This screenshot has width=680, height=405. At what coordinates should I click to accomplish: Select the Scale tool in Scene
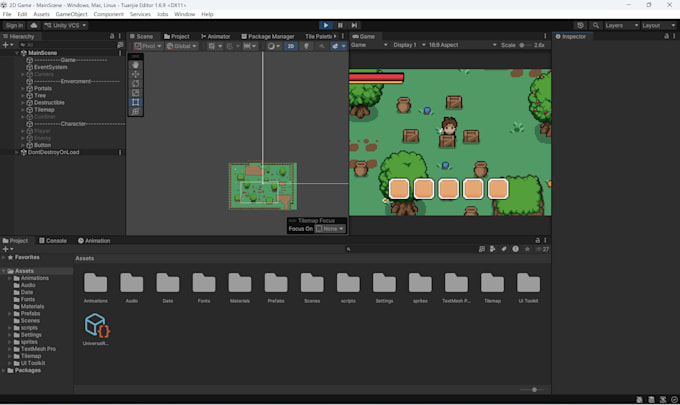[x=135, y=93]
